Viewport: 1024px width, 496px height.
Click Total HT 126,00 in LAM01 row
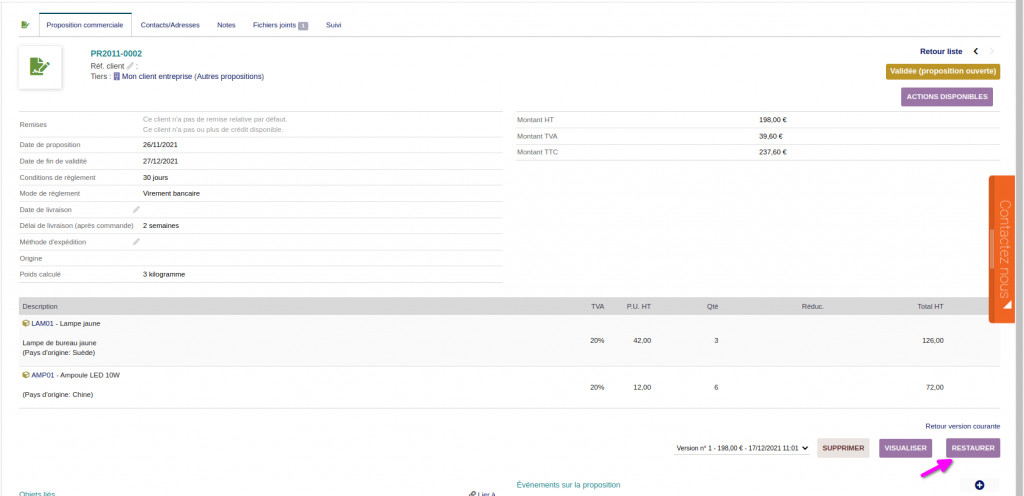933,341
